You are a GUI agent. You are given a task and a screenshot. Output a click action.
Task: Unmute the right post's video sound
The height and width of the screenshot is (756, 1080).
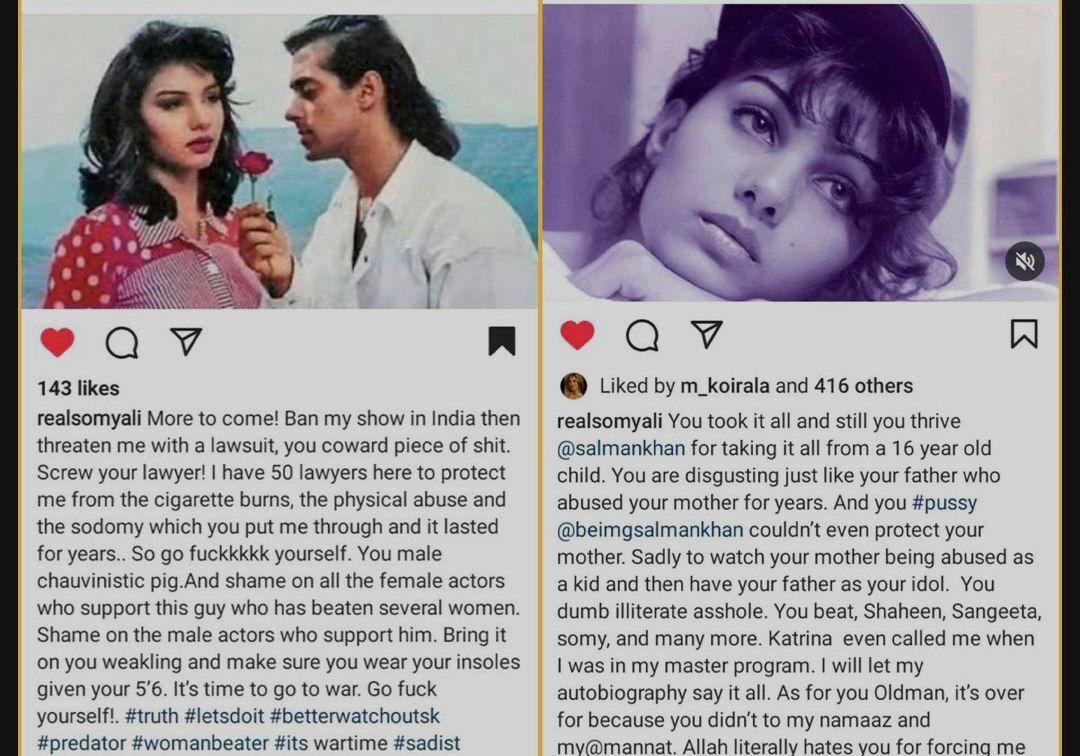pyautogui.click(x=1025, y=262)
